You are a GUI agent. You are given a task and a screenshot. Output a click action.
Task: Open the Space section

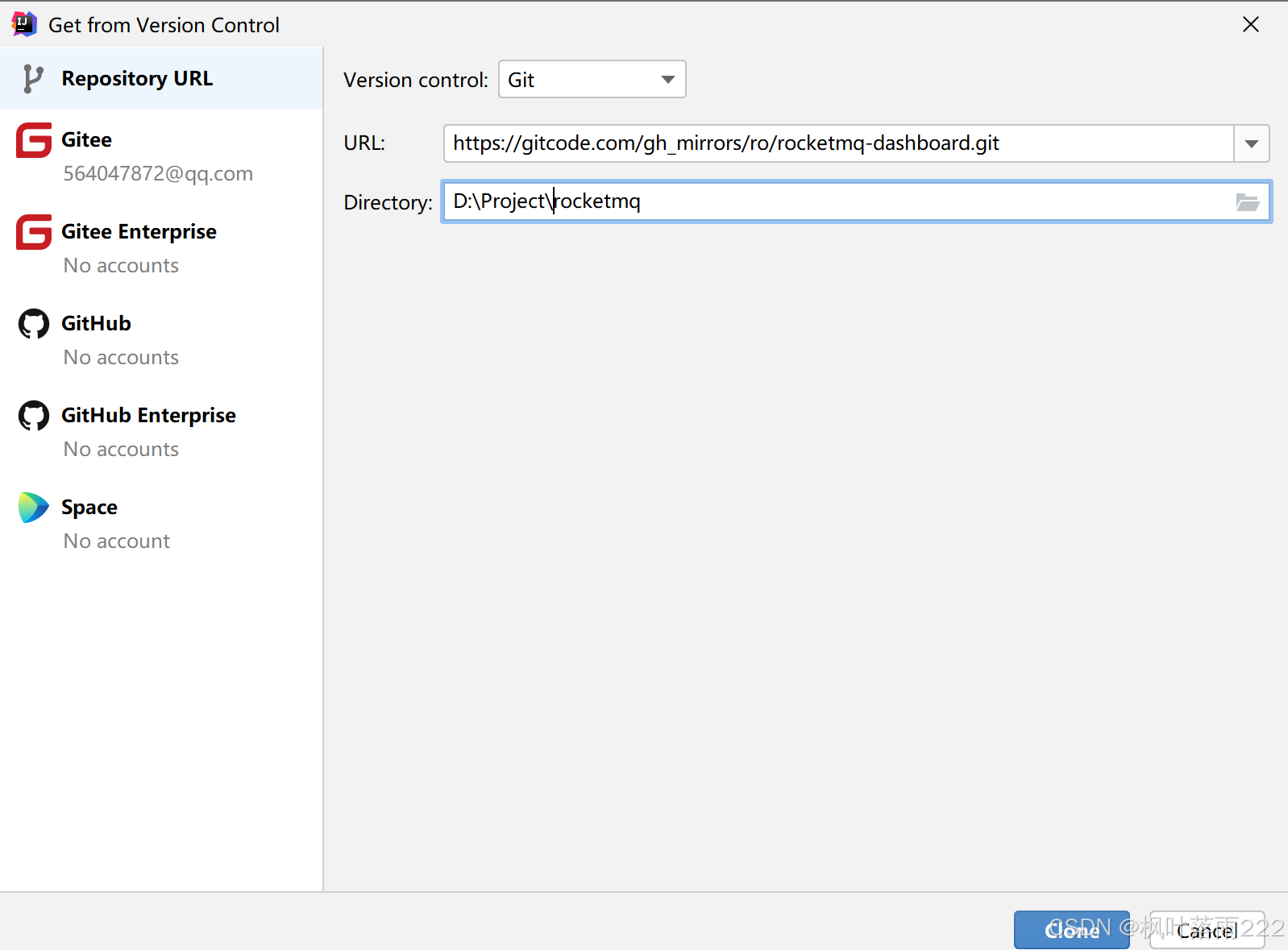point(161,523)
